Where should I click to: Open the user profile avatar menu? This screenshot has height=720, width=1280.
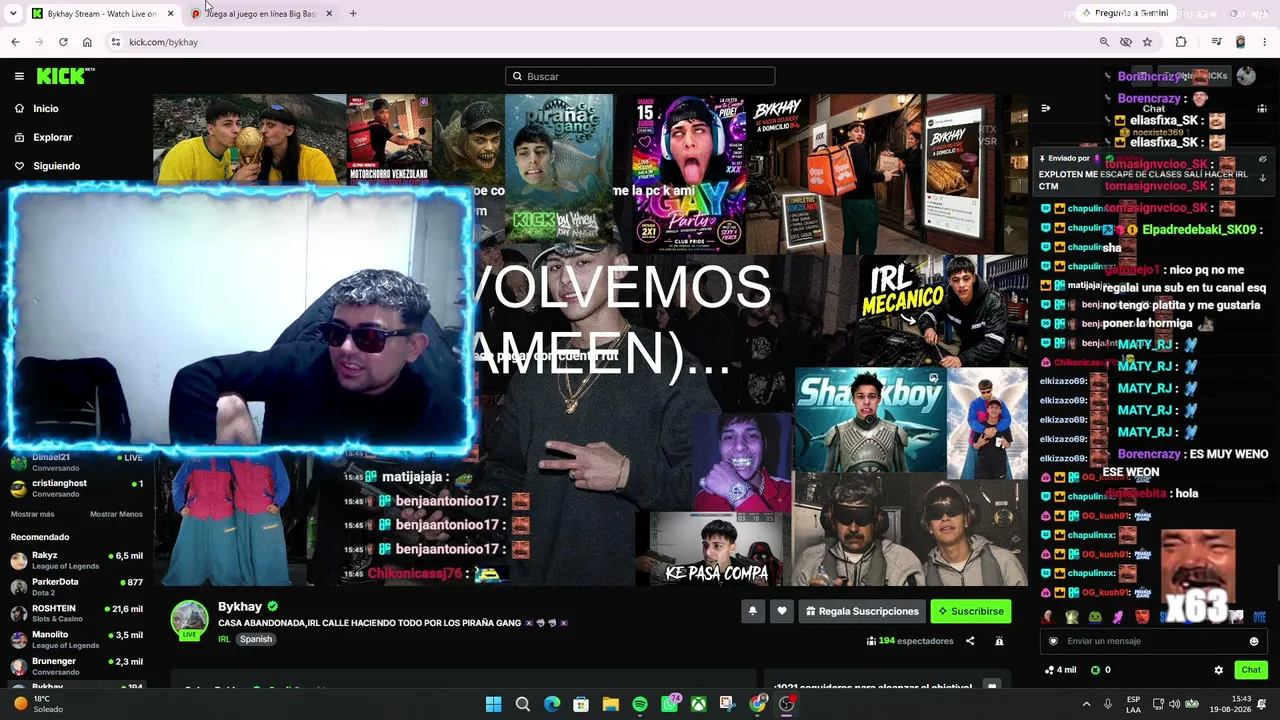click(x=1246, y=76)
